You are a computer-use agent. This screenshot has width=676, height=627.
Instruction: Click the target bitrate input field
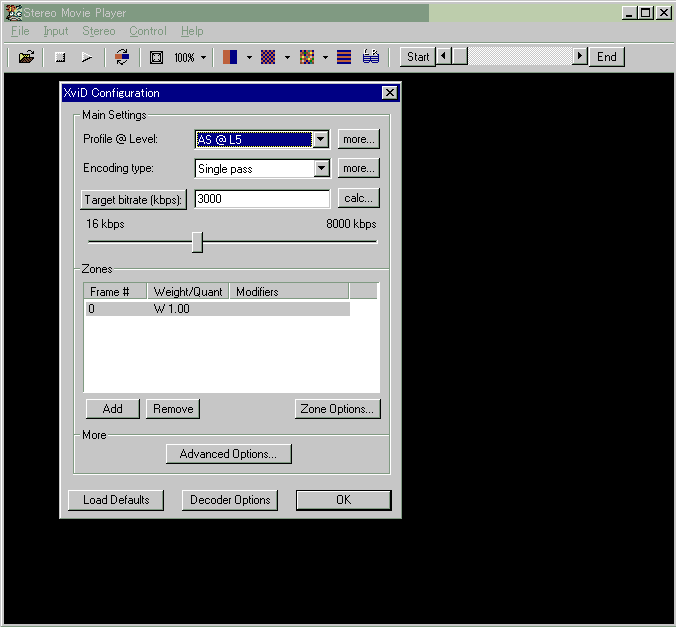[262, 199]
